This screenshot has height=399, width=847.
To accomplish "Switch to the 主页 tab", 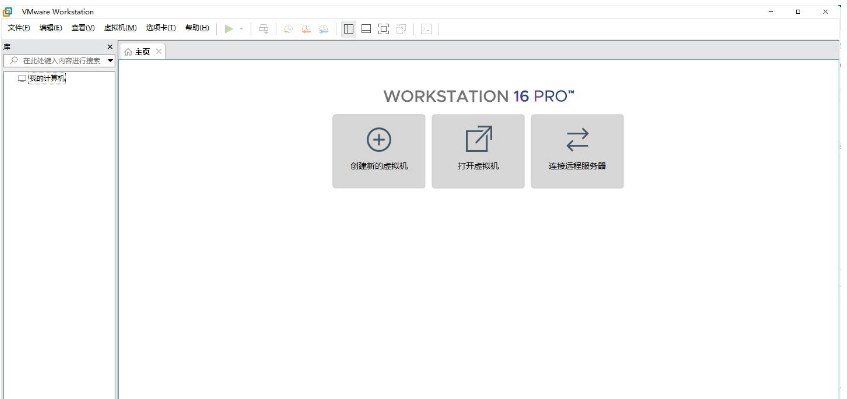I will click(x=142, y=51).
